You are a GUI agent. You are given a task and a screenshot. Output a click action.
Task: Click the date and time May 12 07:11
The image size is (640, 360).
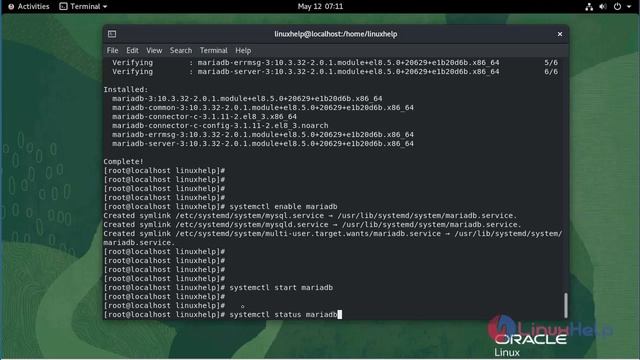click(320, 7)
